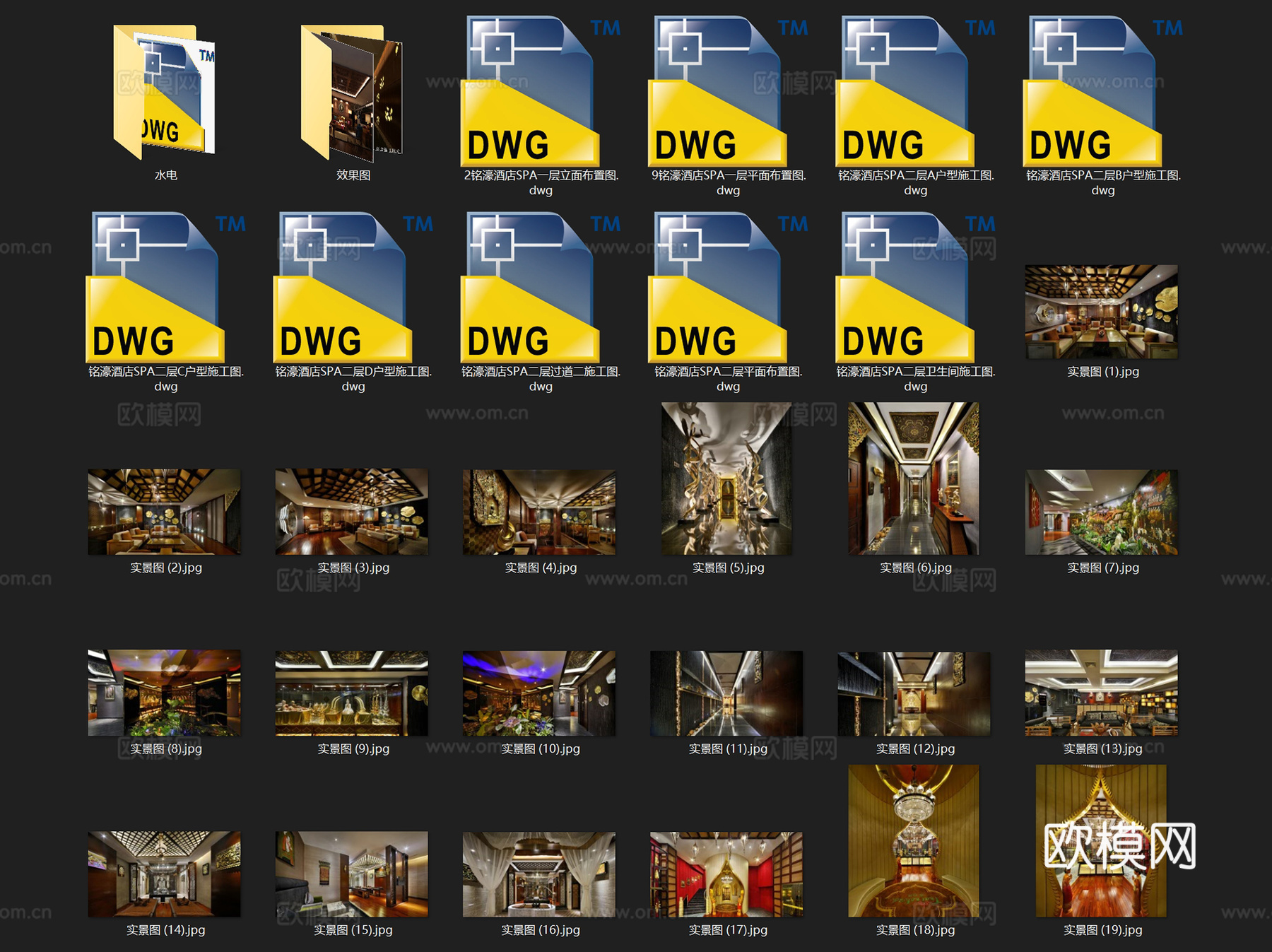Click the file name "实景图 (12).jpg"
The image size is (1272, 952).
tap(916, 749)
